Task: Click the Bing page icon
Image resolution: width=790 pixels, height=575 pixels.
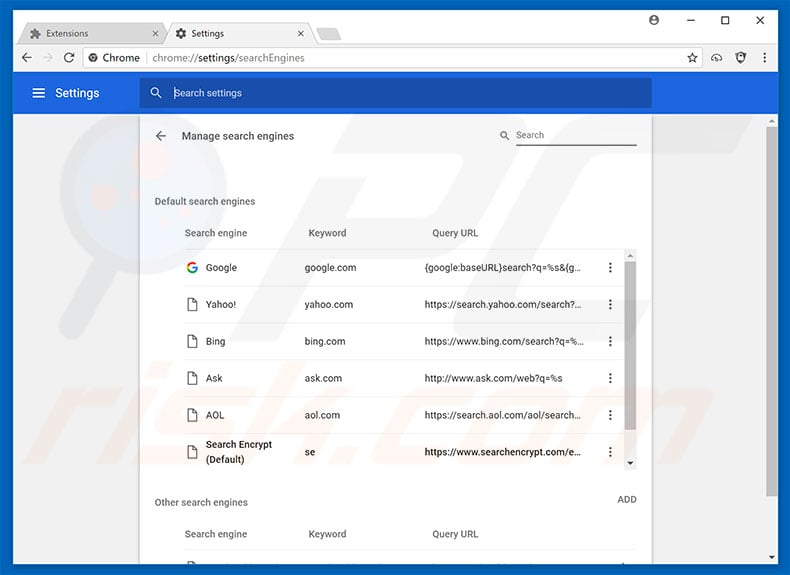Action: click(192, 341)
